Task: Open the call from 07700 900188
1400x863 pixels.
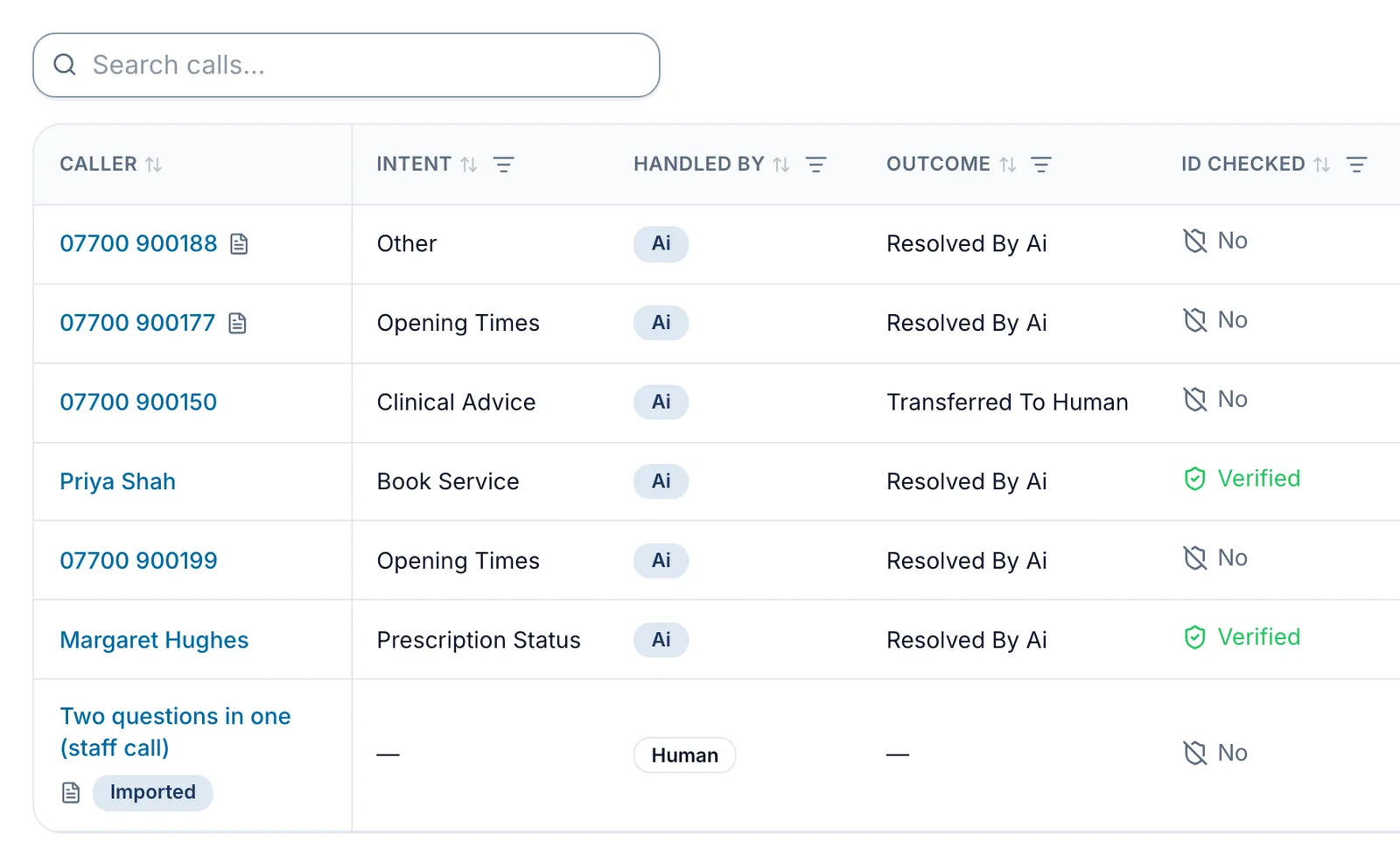Action: click(x=138, y=243)
